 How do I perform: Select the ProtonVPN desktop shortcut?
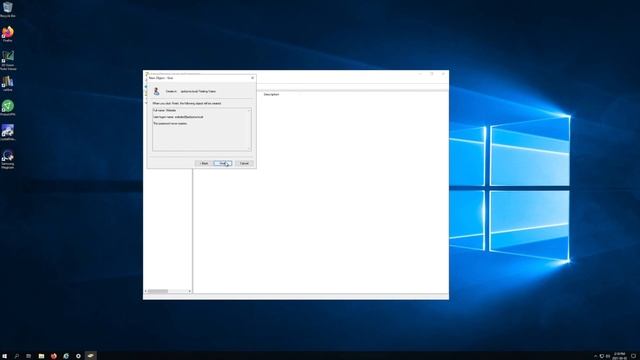click(8, 108)
